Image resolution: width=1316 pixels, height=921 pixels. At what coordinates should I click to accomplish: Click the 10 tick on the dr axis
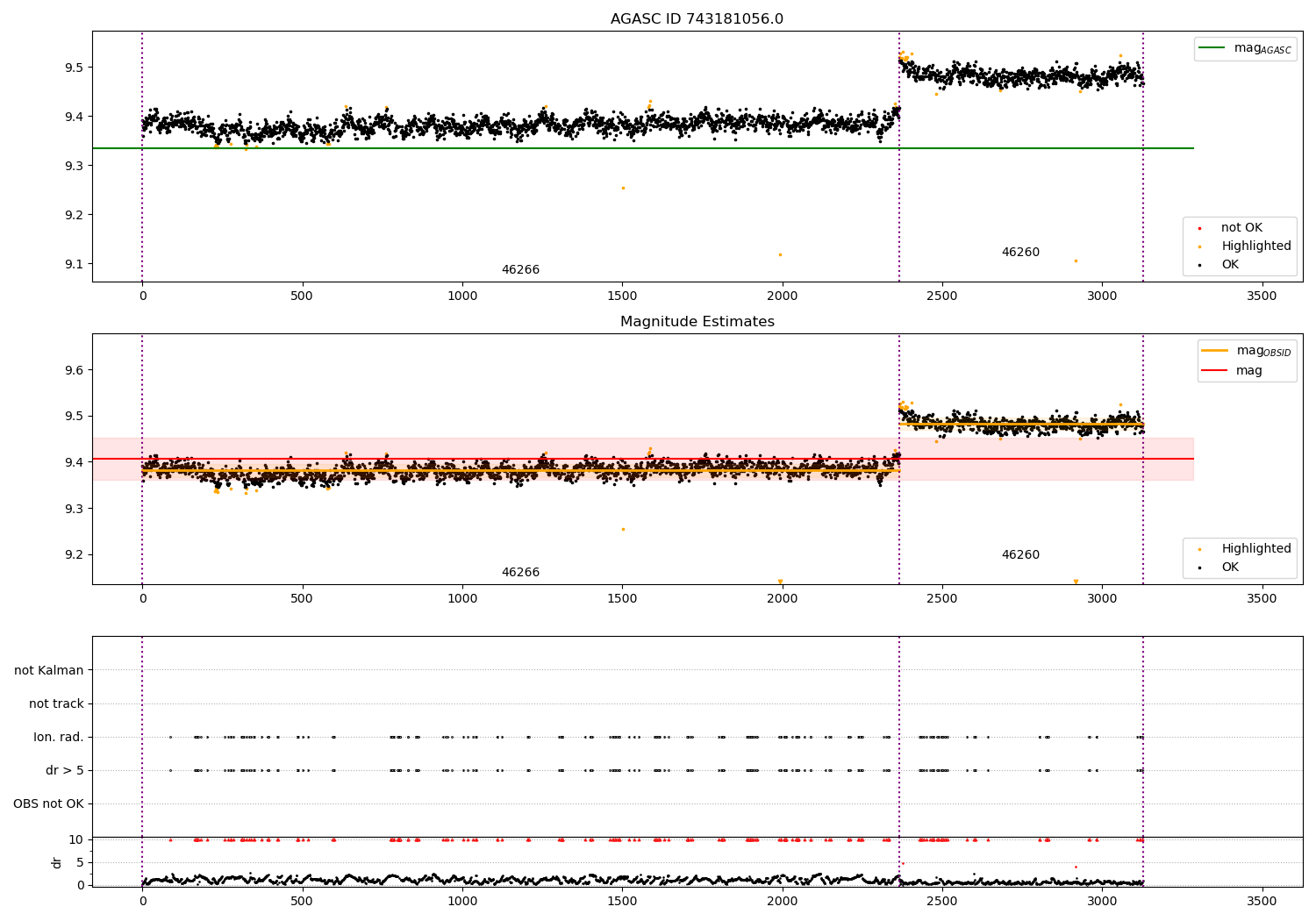(x=76, y=839)
